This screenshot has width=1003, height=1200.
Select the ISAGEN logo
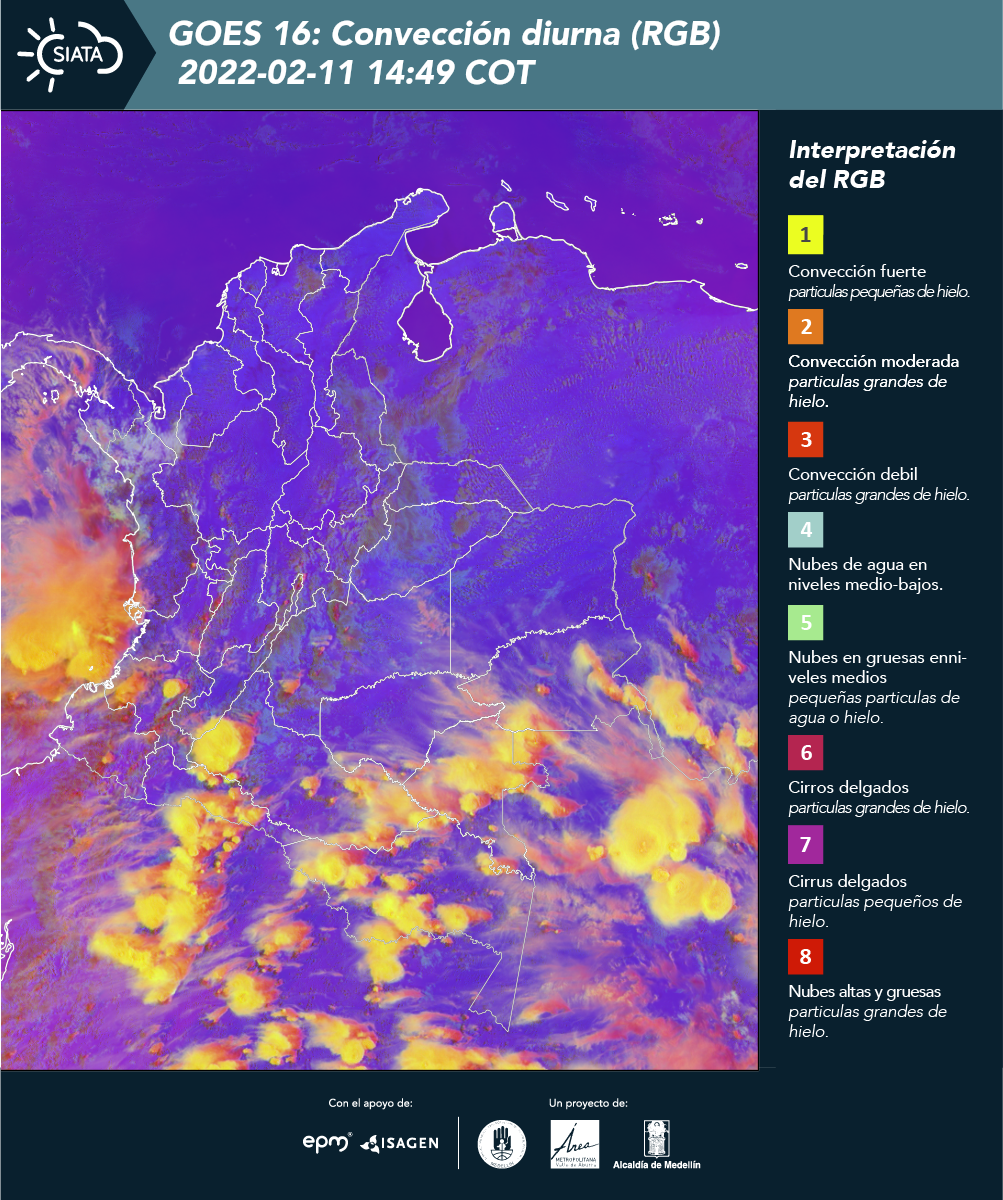click(400, 1142)
